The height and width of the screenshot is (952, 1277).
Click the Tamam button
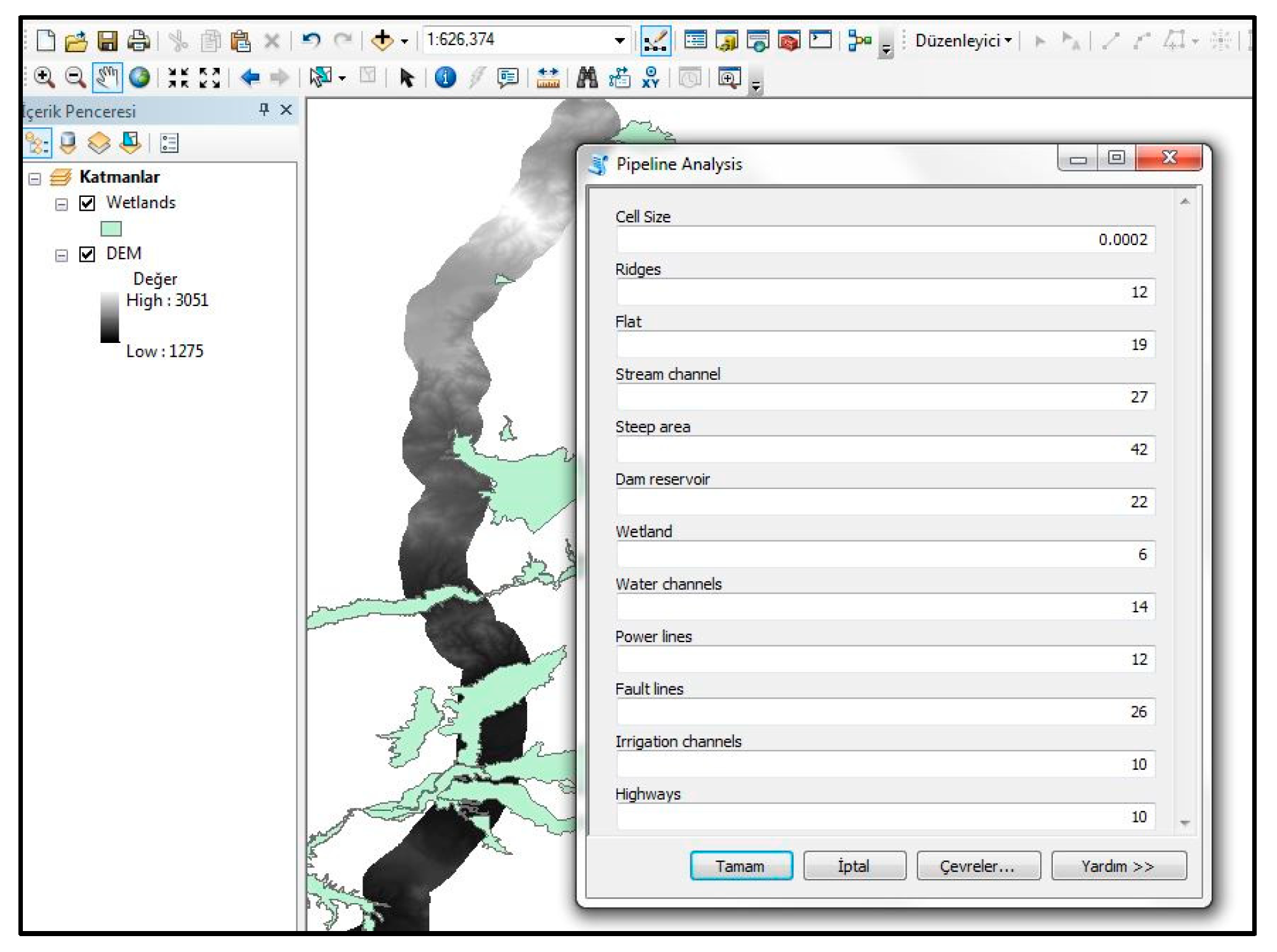[x=740, y=866]
